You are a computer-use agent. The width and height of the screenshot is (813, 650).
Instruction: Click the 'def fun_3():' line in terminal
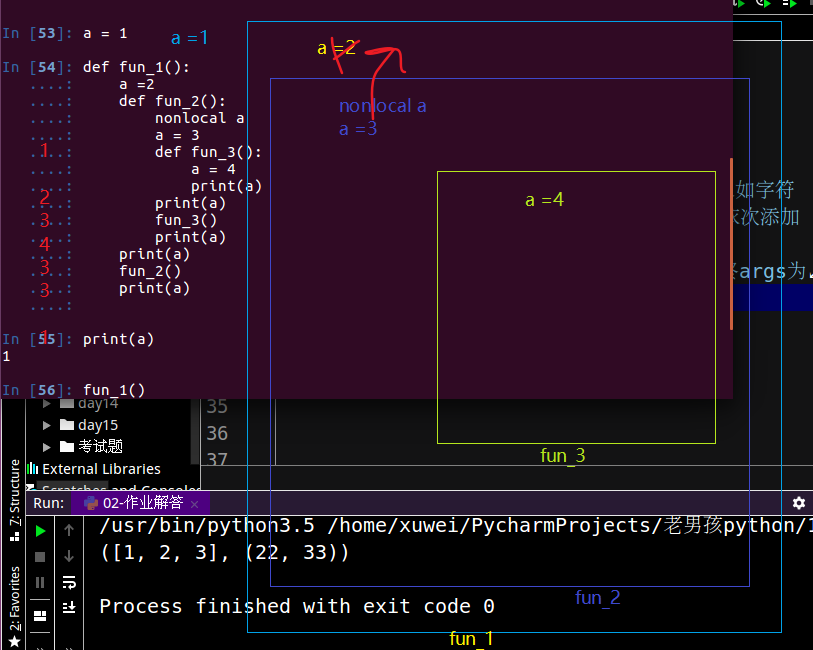click(x=208, y=152)
